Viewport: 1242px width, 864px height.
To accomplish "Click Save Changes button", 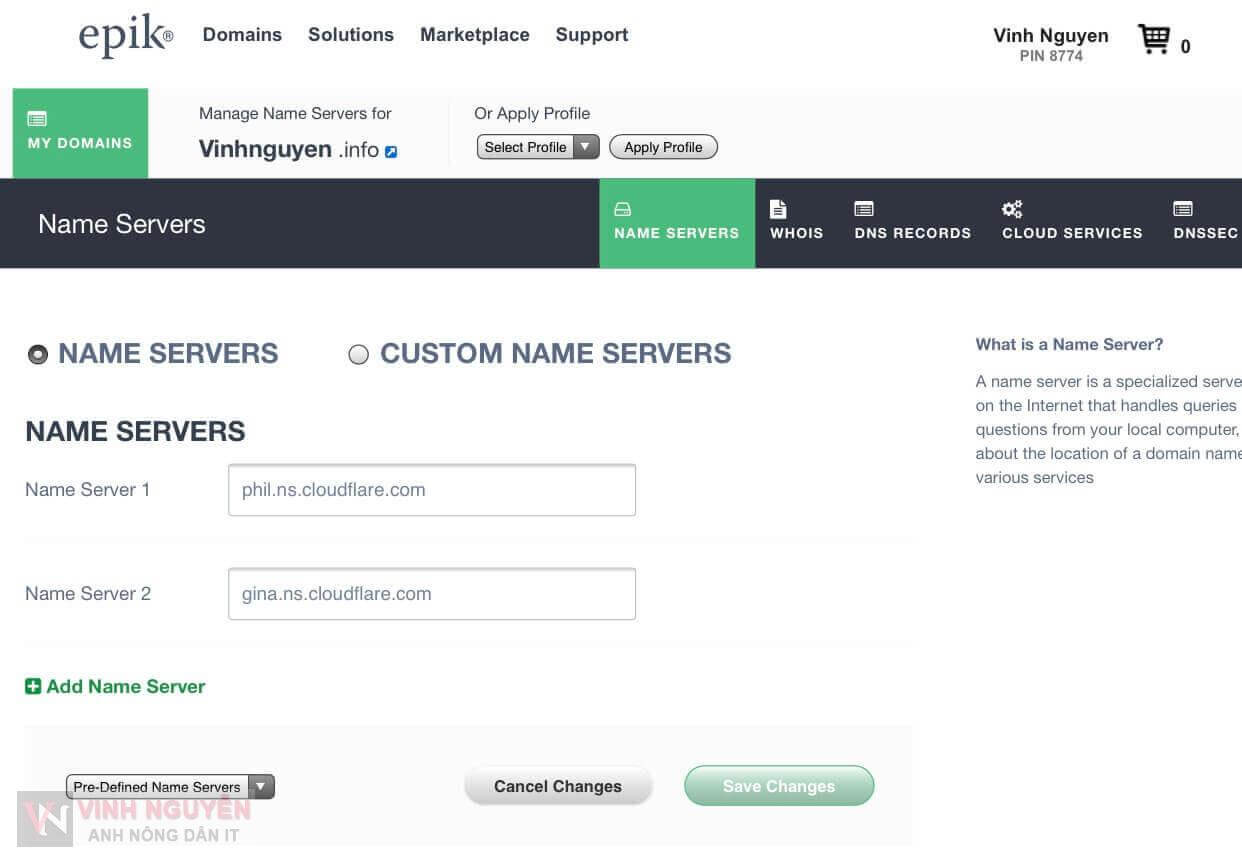I will [779, 786].
